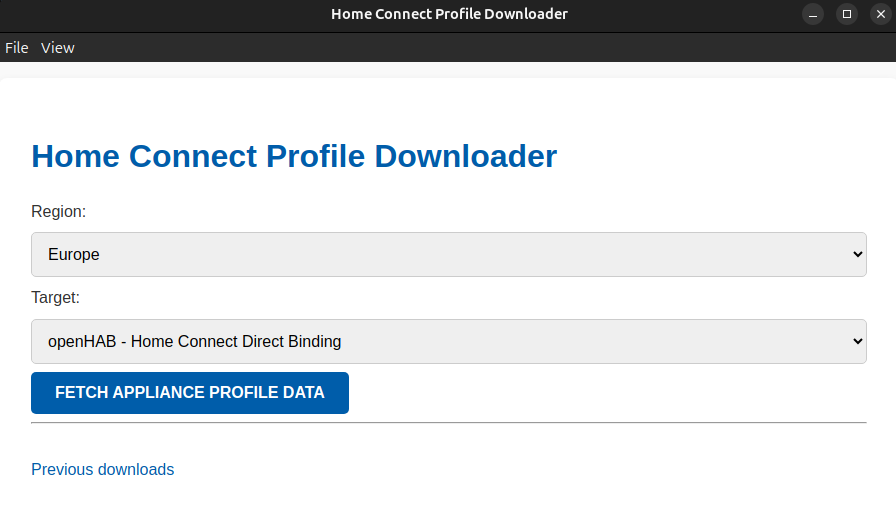Maximize the Profile Downloader window
The width and height of the screenshot is (896, 510).
click(847, 14)
